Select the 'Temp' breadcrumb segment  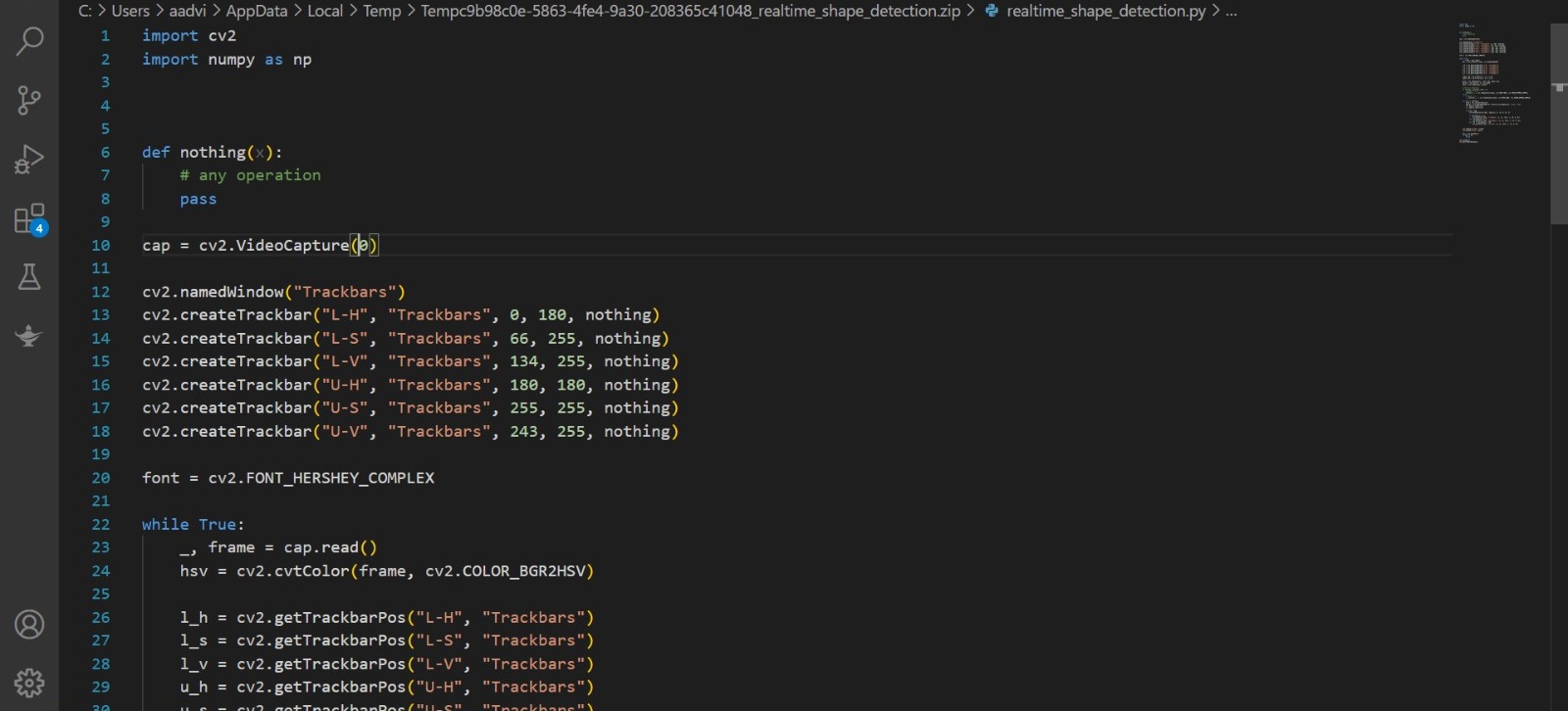pos(382,11)
